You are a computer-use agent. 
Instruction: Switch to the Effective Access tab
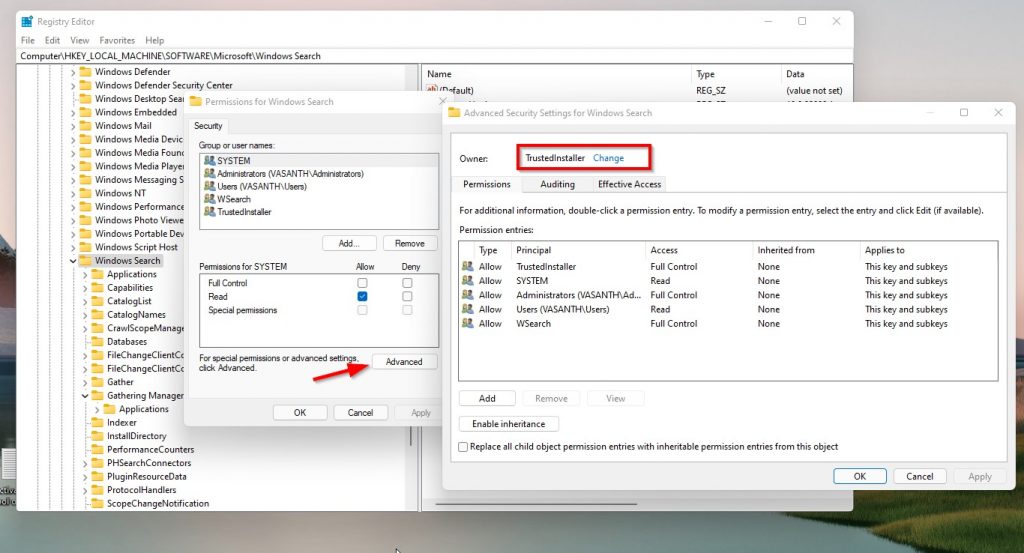629,184
